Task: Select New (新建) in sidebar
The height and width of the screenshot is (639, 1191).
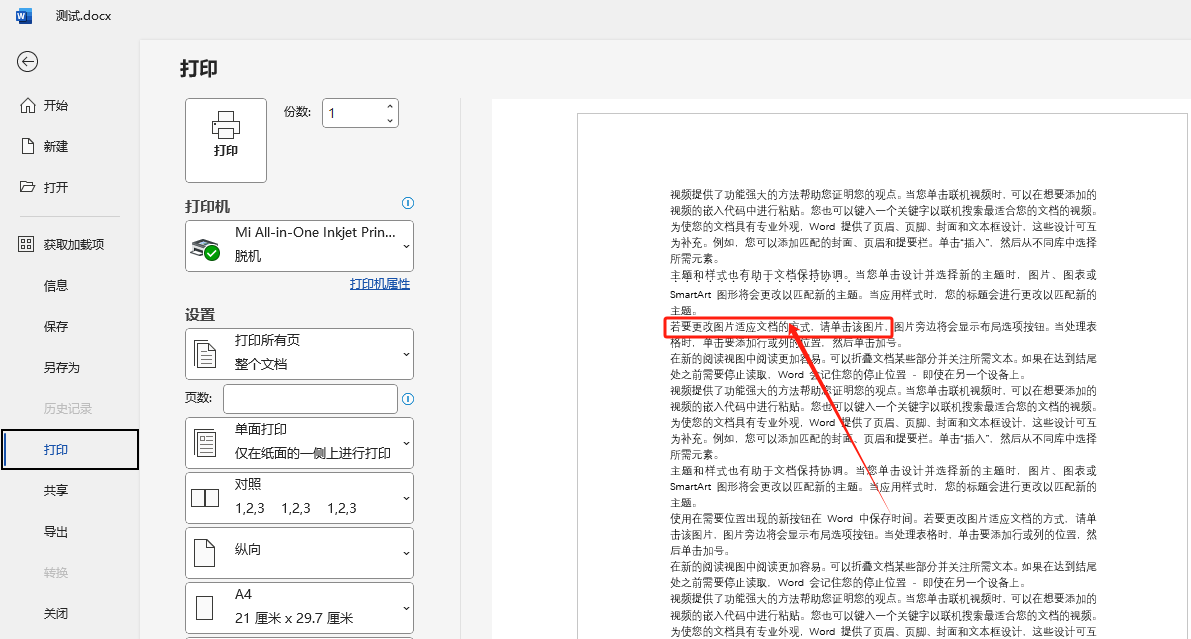Action: point(56,146)
